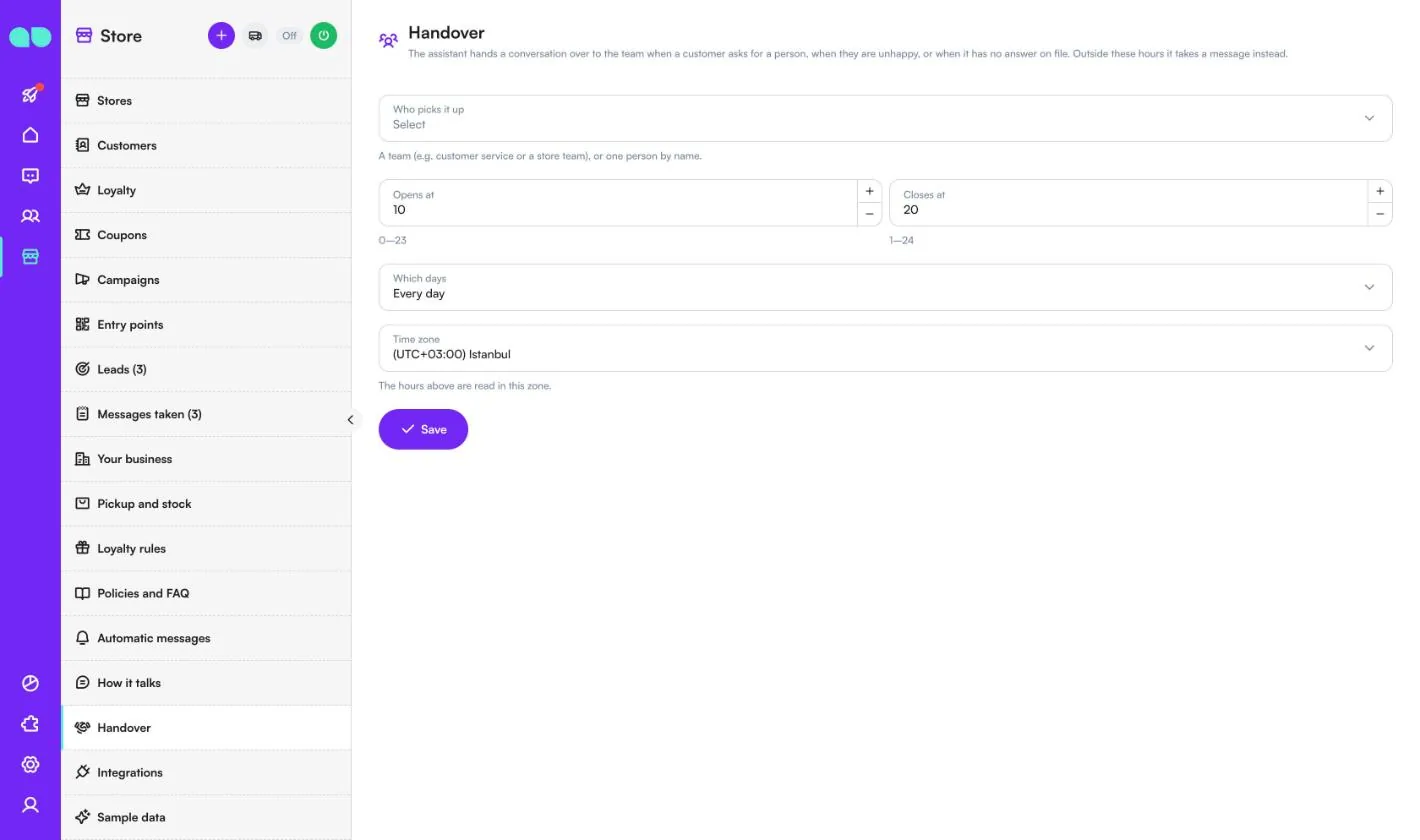Go to Campaigns section

(206, 280)
